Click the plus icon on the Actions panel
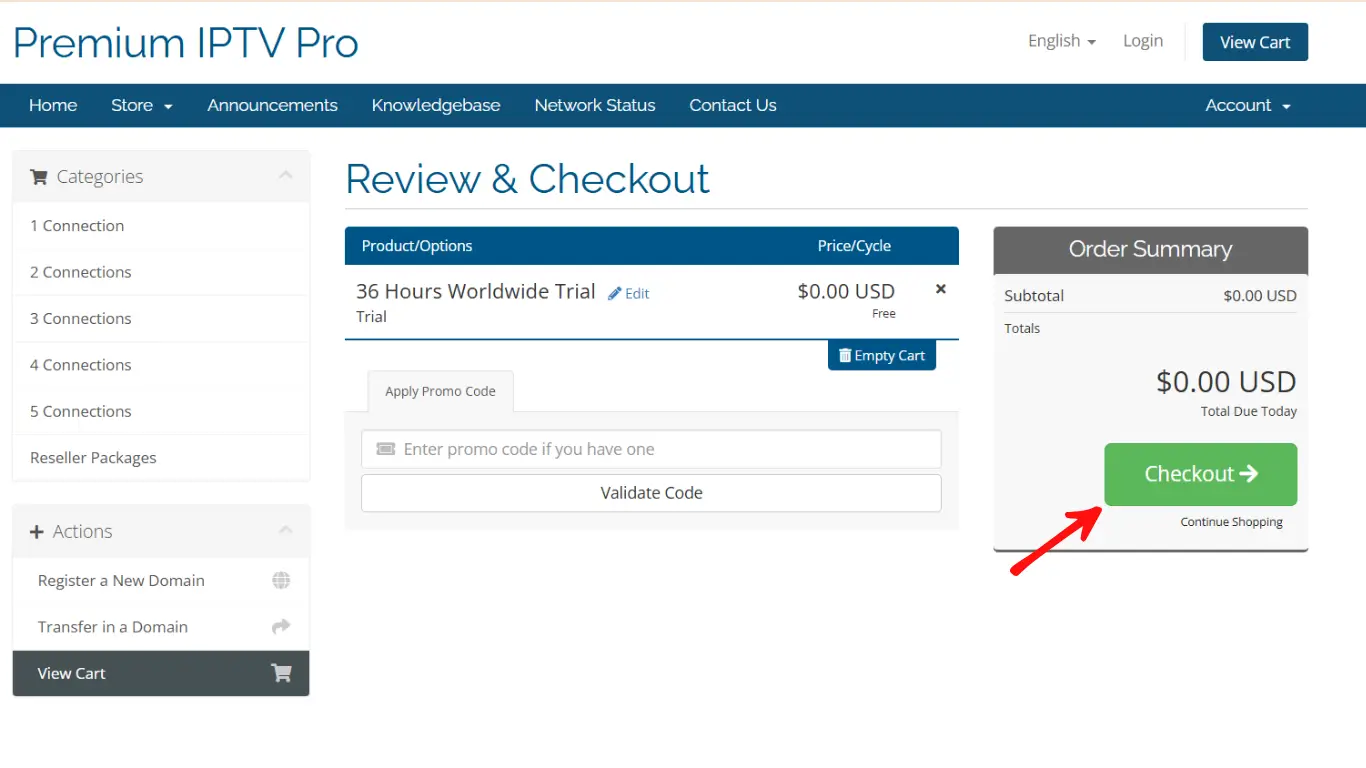 click(37, 531)
